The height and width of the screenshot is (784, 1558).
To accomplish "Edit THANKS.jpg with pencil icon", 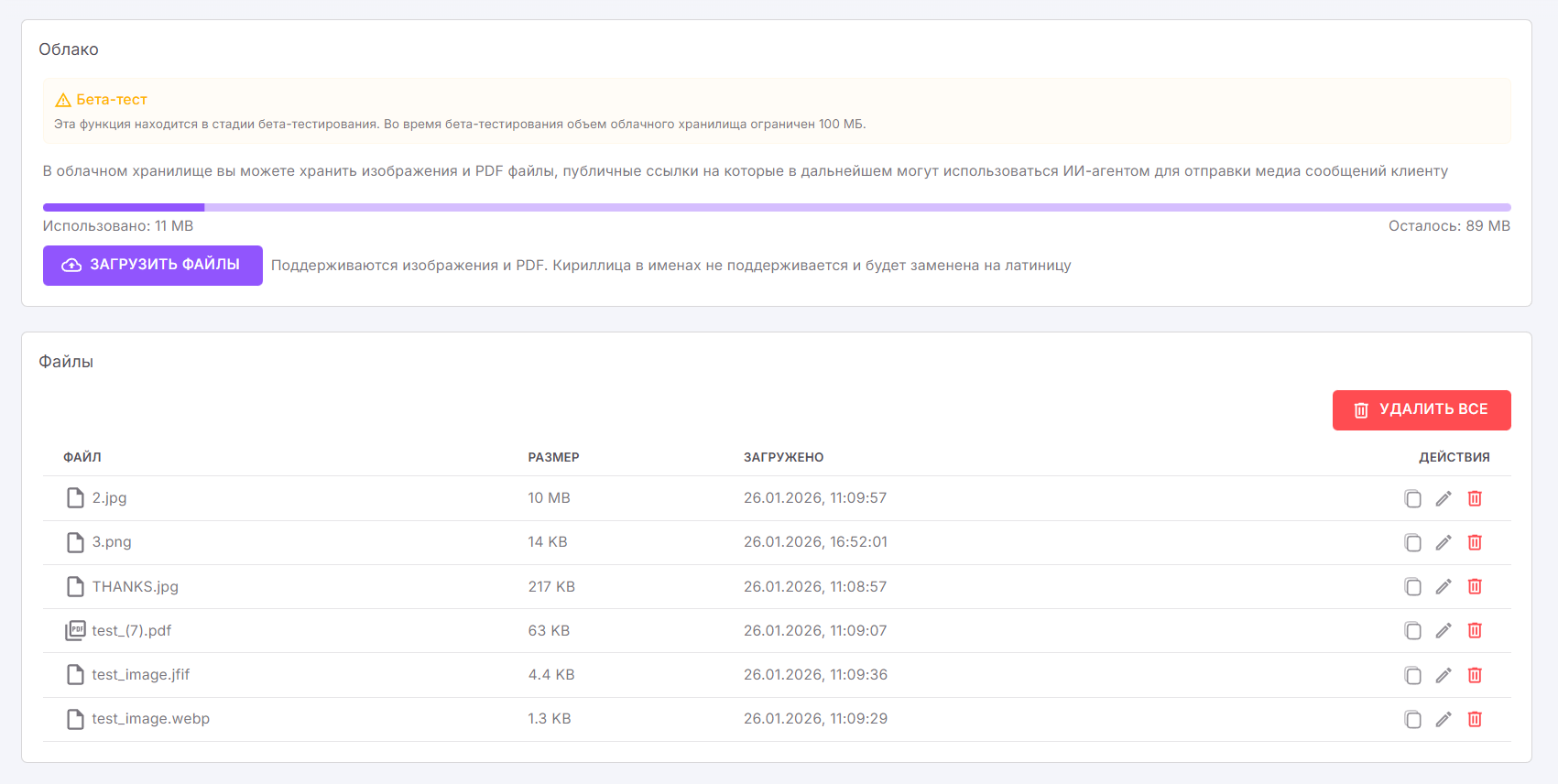I will pyautogui.click(x=1444, y=586).
